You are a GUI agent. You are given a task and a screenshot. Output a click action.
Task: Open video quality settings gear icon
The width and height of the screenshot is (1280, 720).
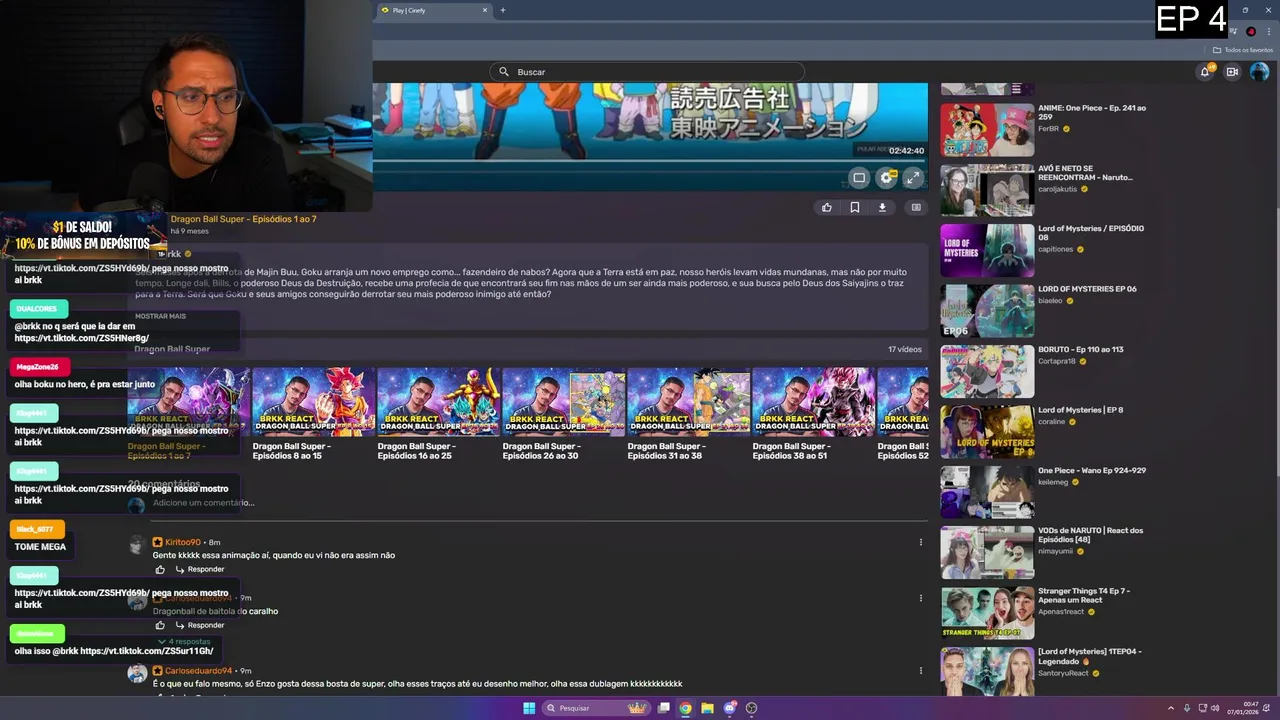pos(886,178)
